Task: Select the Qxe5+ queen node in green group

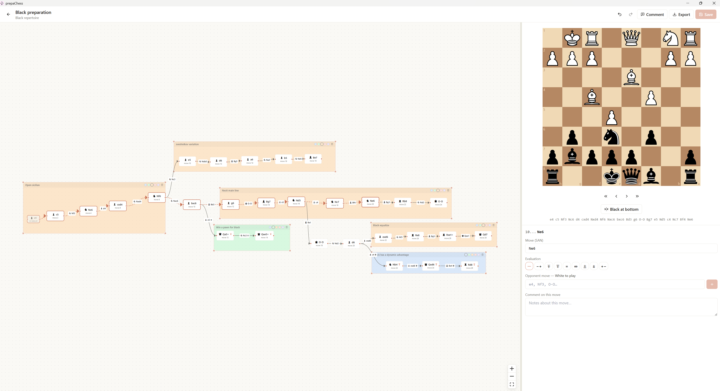Action: (264, 235)
